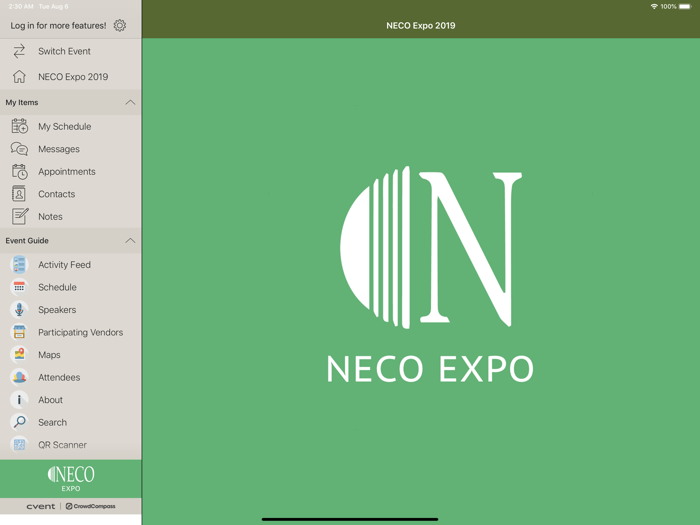Open the QR Scanner label
Image resolution: width=700 pixels, height=525 pixels.
pyautogui.click(x=62, y=445)
